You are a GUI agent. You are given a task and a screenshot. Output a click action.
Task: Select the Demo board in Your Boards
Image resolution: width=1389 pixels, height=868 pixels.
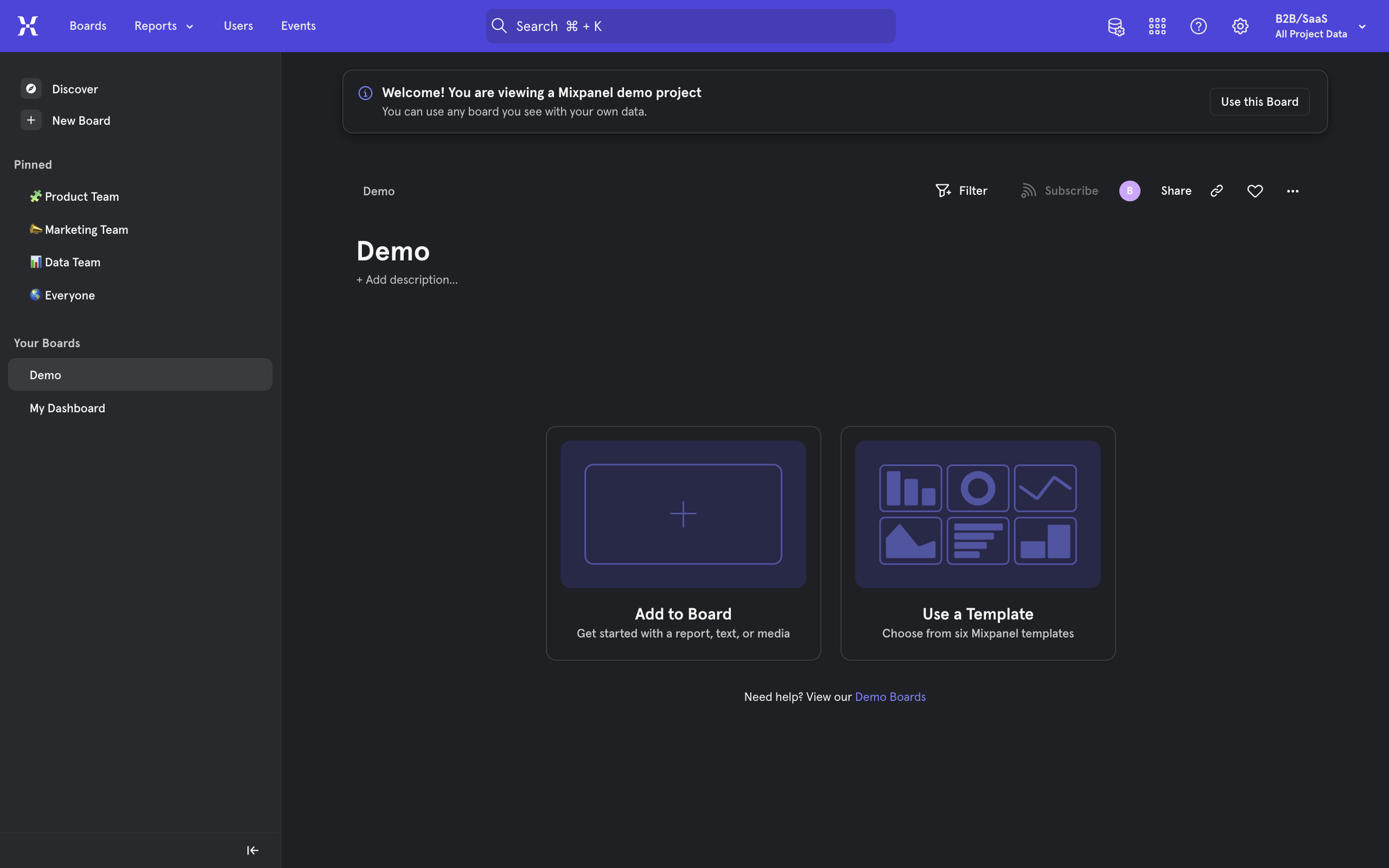140,374
